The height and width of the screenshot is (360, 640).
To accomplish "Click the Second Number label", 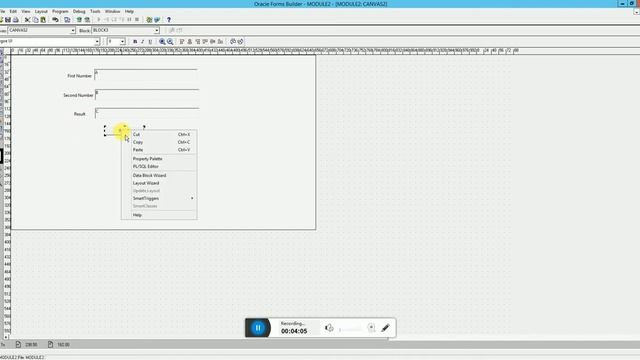I will coord(78,95).
